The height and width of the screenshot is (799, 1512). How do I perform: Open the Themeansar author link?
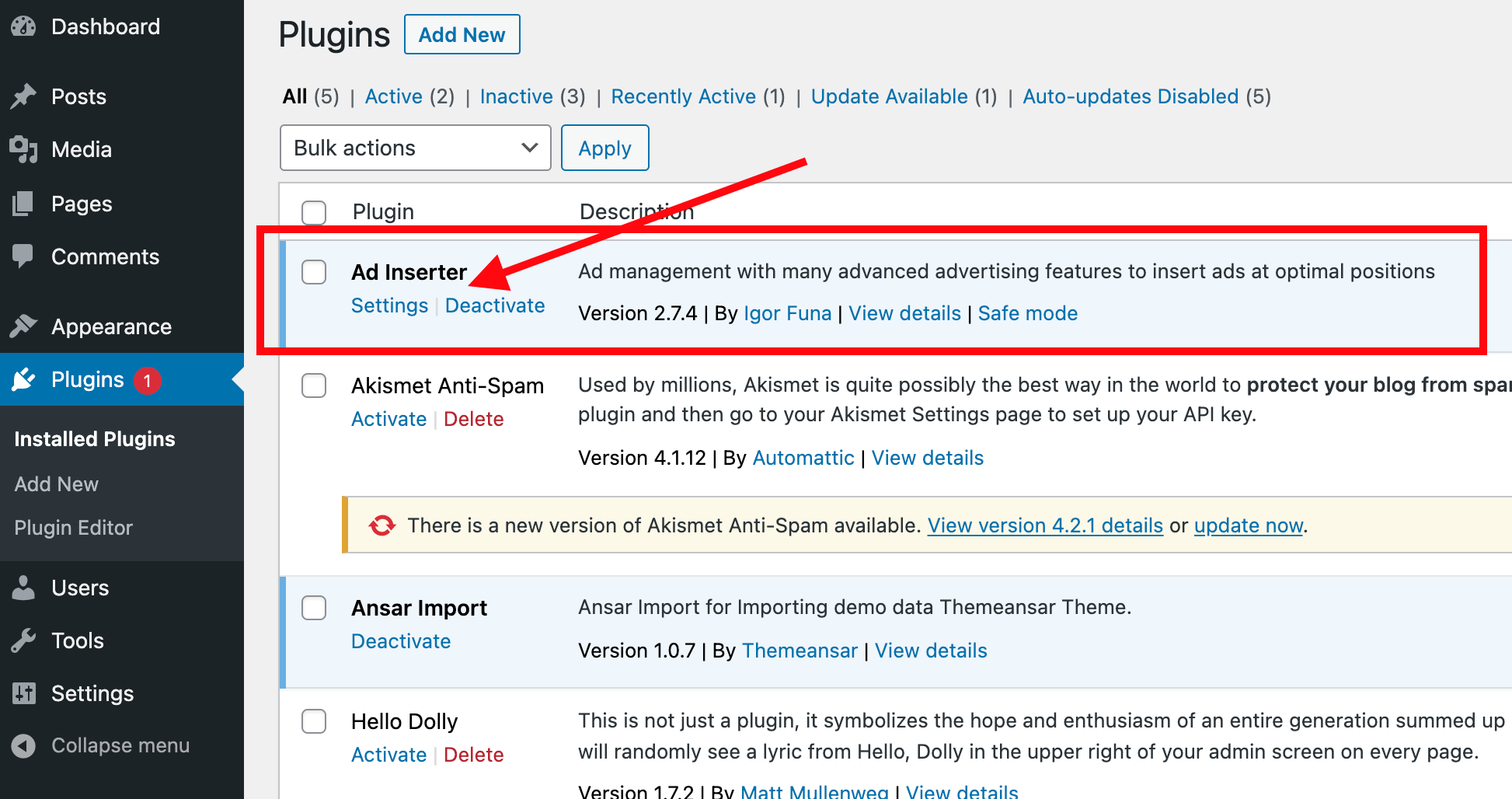pyautogui.click(x=800, y=651)
